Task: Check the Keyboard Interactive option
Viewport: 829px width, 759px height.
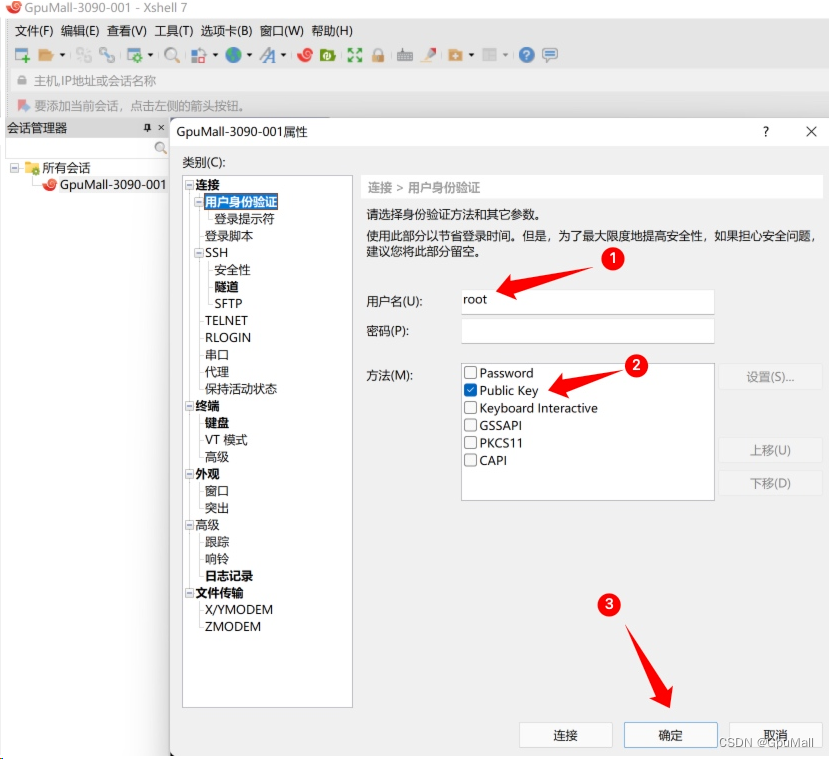Action: (471, 408)
